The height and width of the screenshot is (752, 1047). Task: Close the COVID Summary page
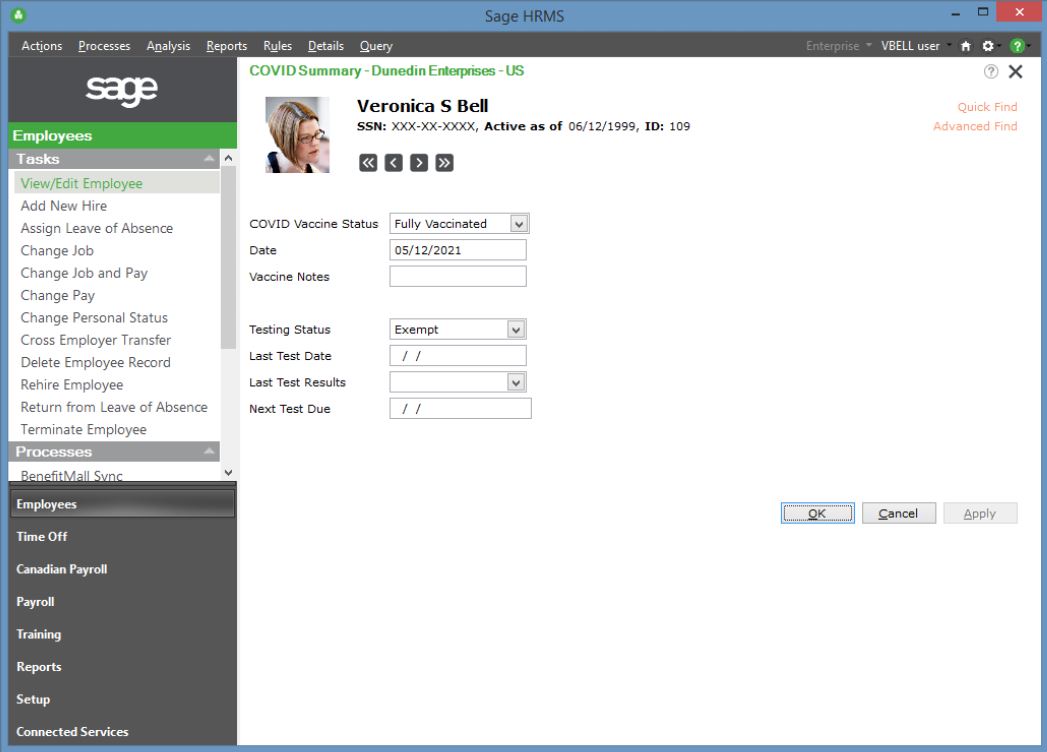point(1016,71)
